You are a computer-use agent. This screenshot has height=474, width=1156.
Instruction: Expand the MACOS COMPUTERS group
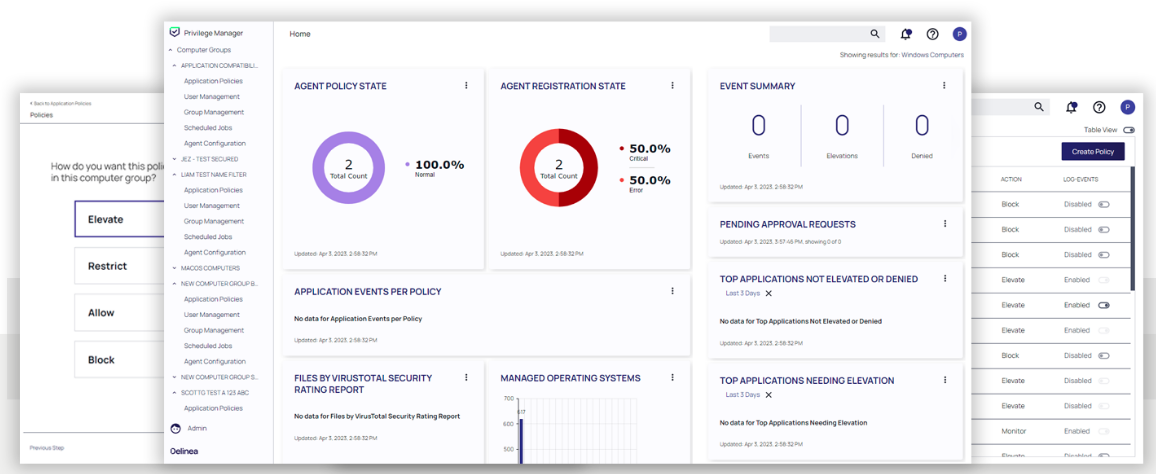coord(175,268)
